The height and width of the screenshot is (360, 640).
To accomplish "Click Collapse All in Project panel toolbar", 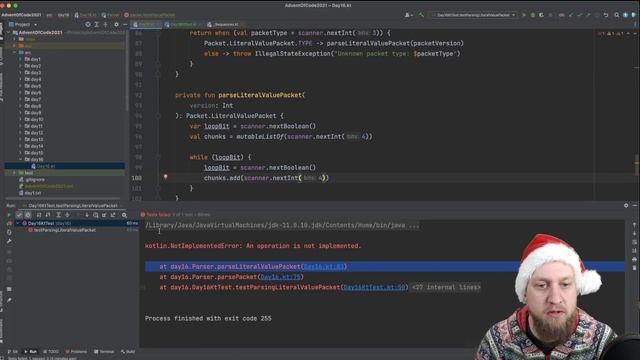I will pos(106,24).
